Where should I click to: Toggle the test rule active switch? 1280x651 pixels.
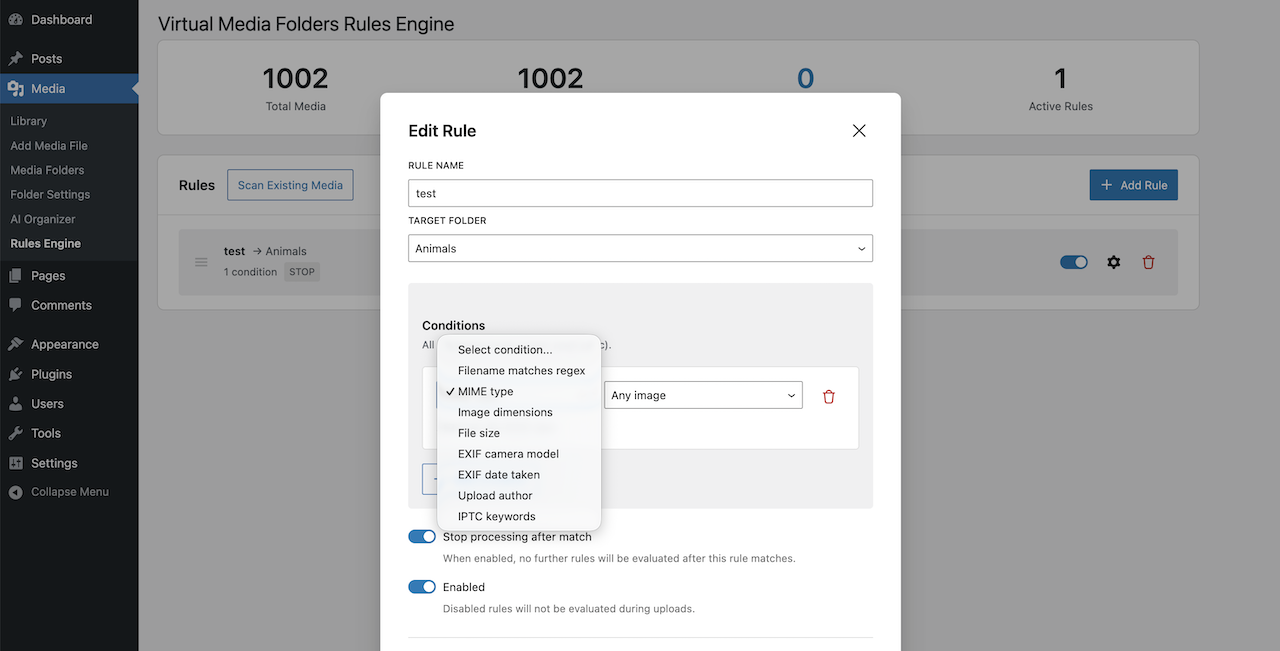(1073, 262)
